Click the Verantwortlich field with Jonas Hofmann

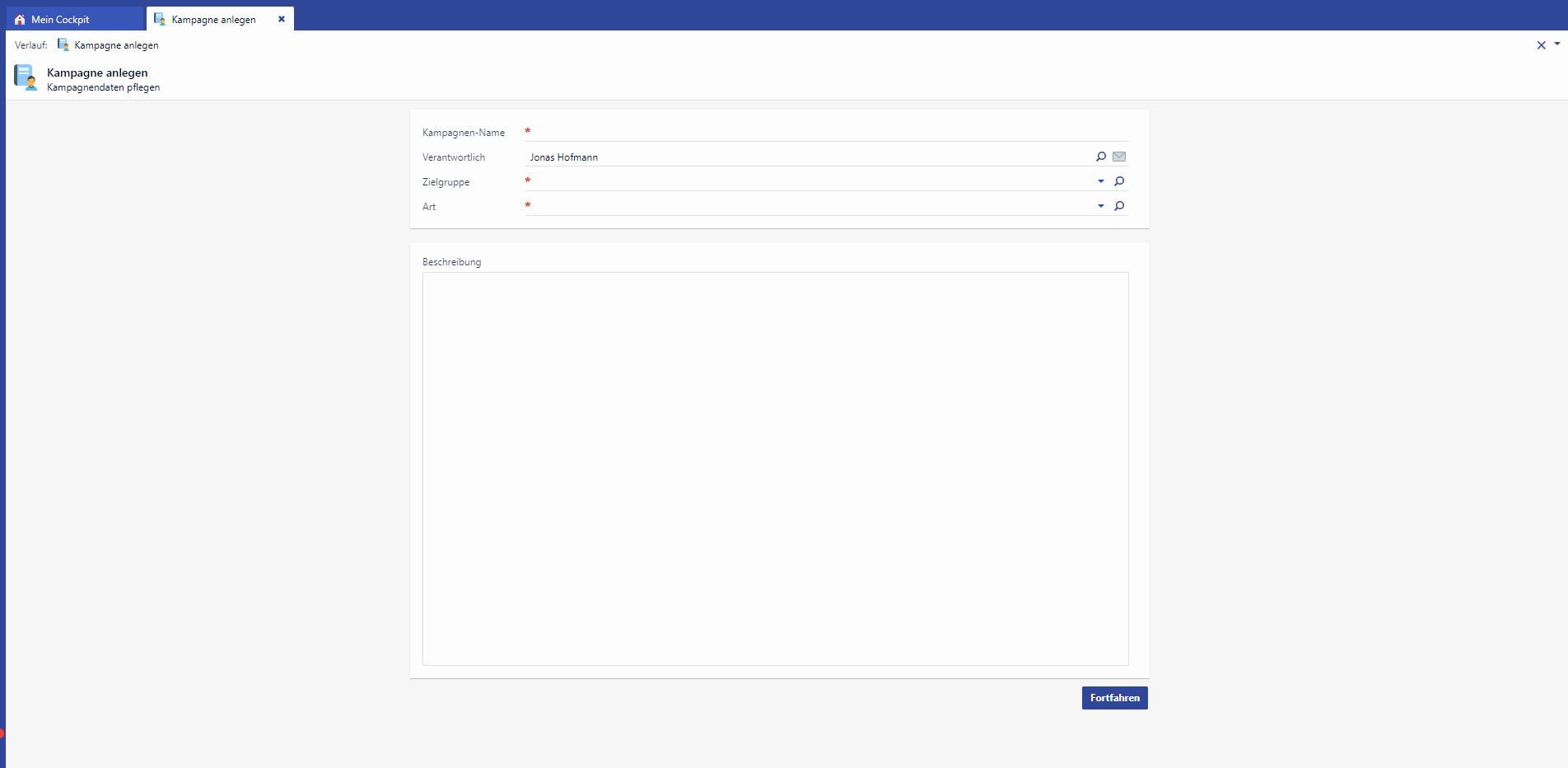tap(807, 157)
